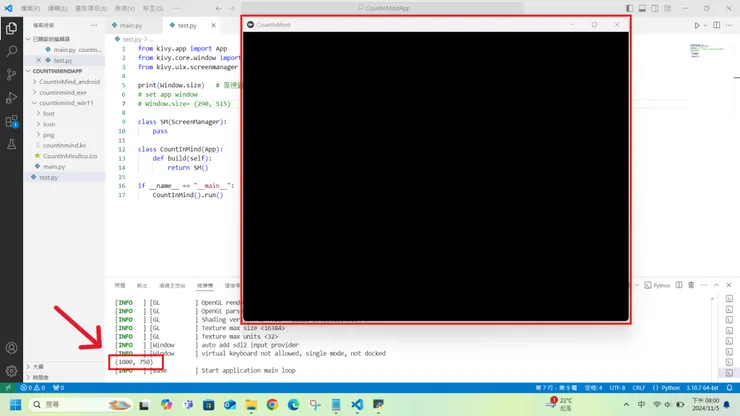The width and height of the screenshot is (740, 416).
Task: Expand the Outline section in sidebar
Action: click(x=38, y=366)
